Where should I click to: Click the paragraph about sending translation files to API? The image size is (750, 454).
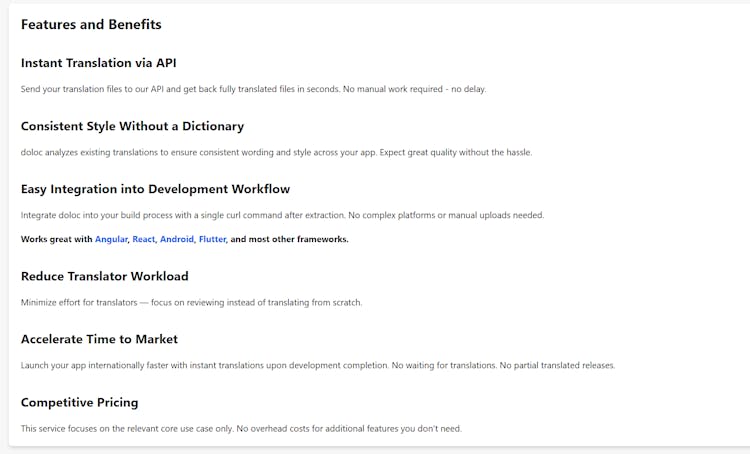click(254, 89)
